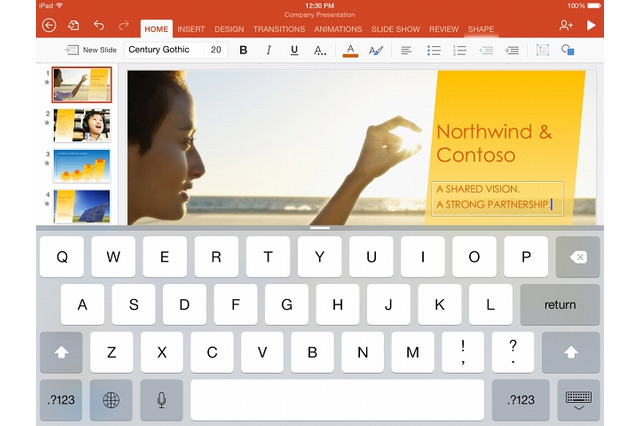Tap the return key
Viewport: 640px width, 426px height.
tap(560, 305)
